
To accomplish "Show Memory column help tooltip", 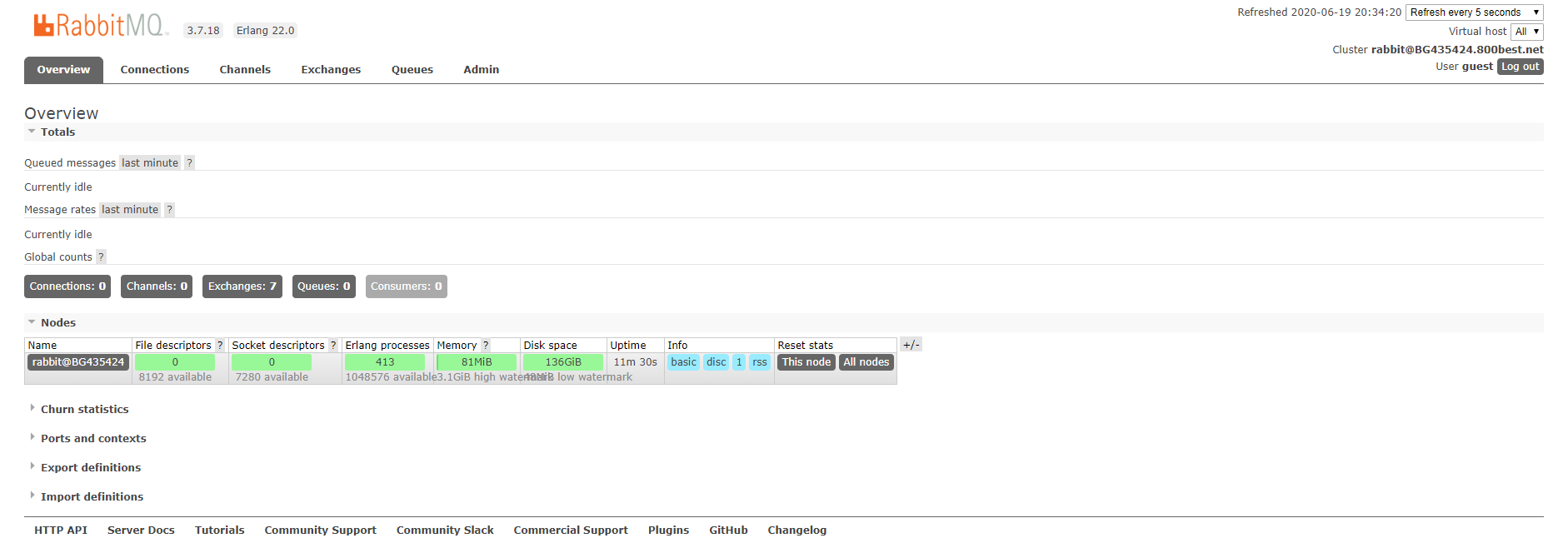I will pyautogui.click(x=486, y=346).
